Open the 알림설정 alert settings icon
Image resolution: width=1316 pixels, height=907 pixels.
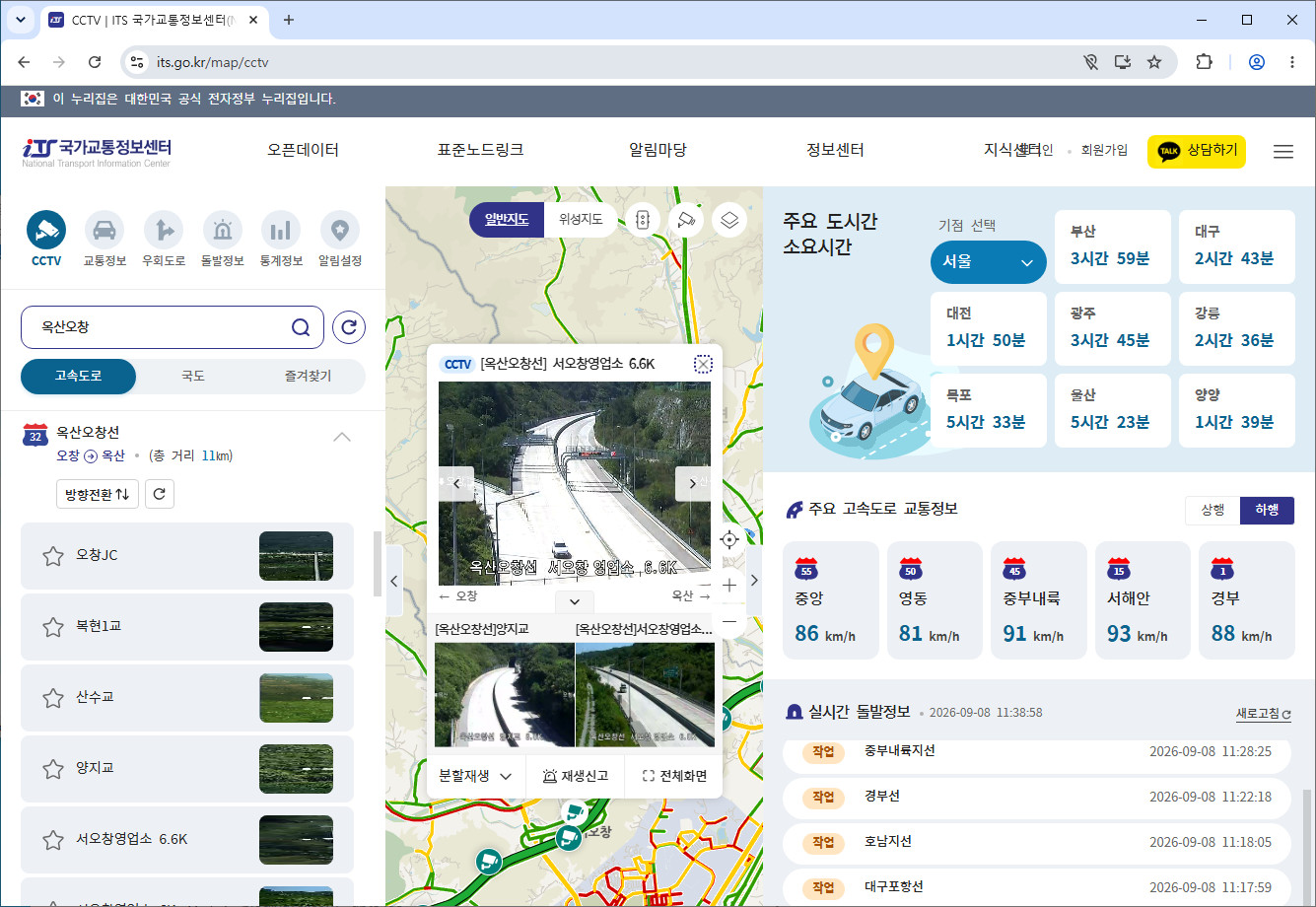click(340, 239)
